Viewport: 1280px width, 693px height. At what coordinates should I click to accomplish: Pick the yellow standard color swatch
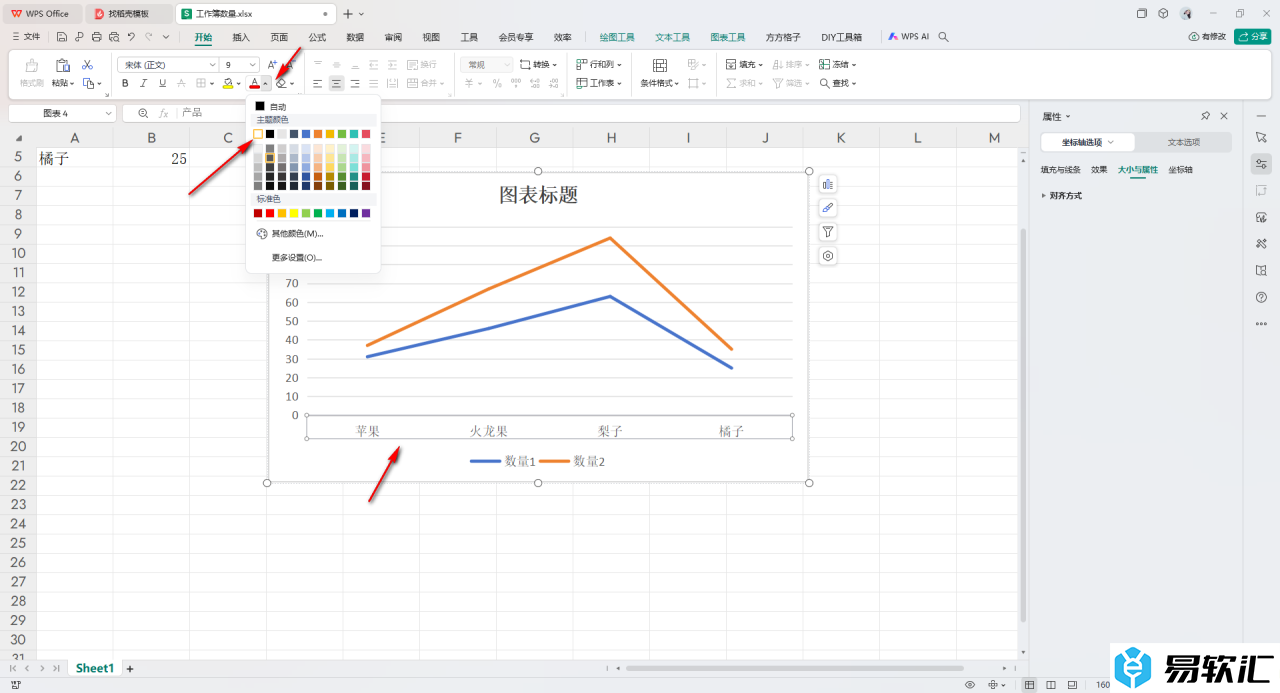pos(294,213)
